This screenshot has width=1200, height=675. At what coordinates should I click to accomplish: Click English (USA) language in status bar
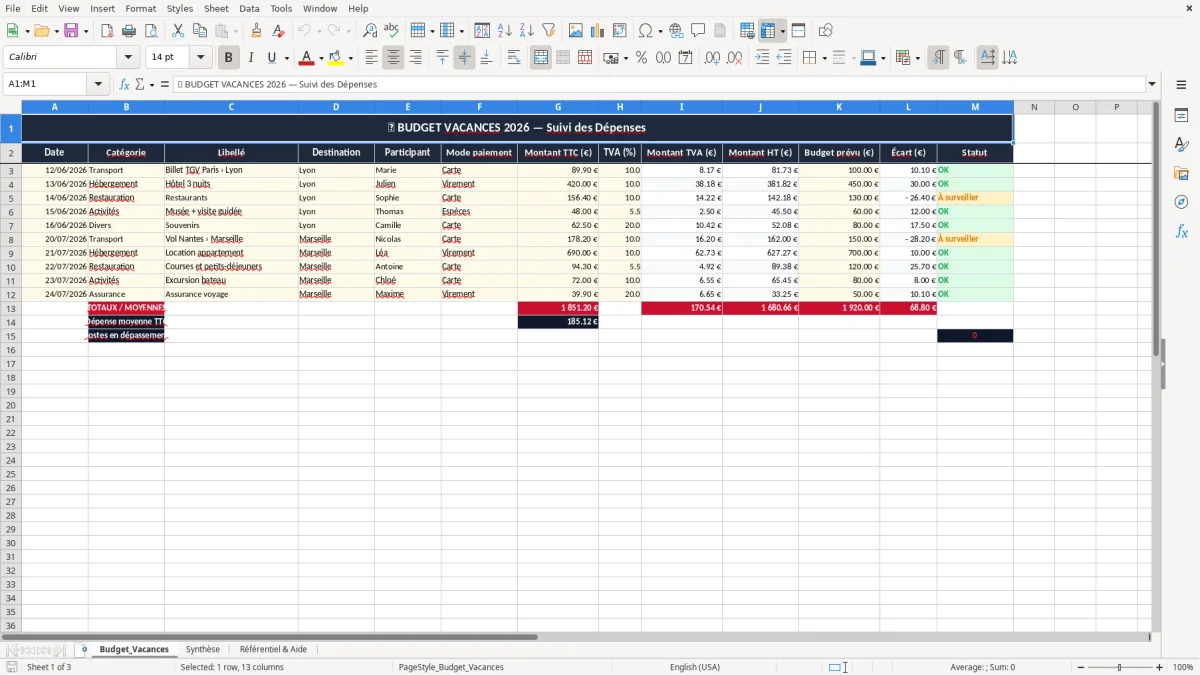pos(695,667)
